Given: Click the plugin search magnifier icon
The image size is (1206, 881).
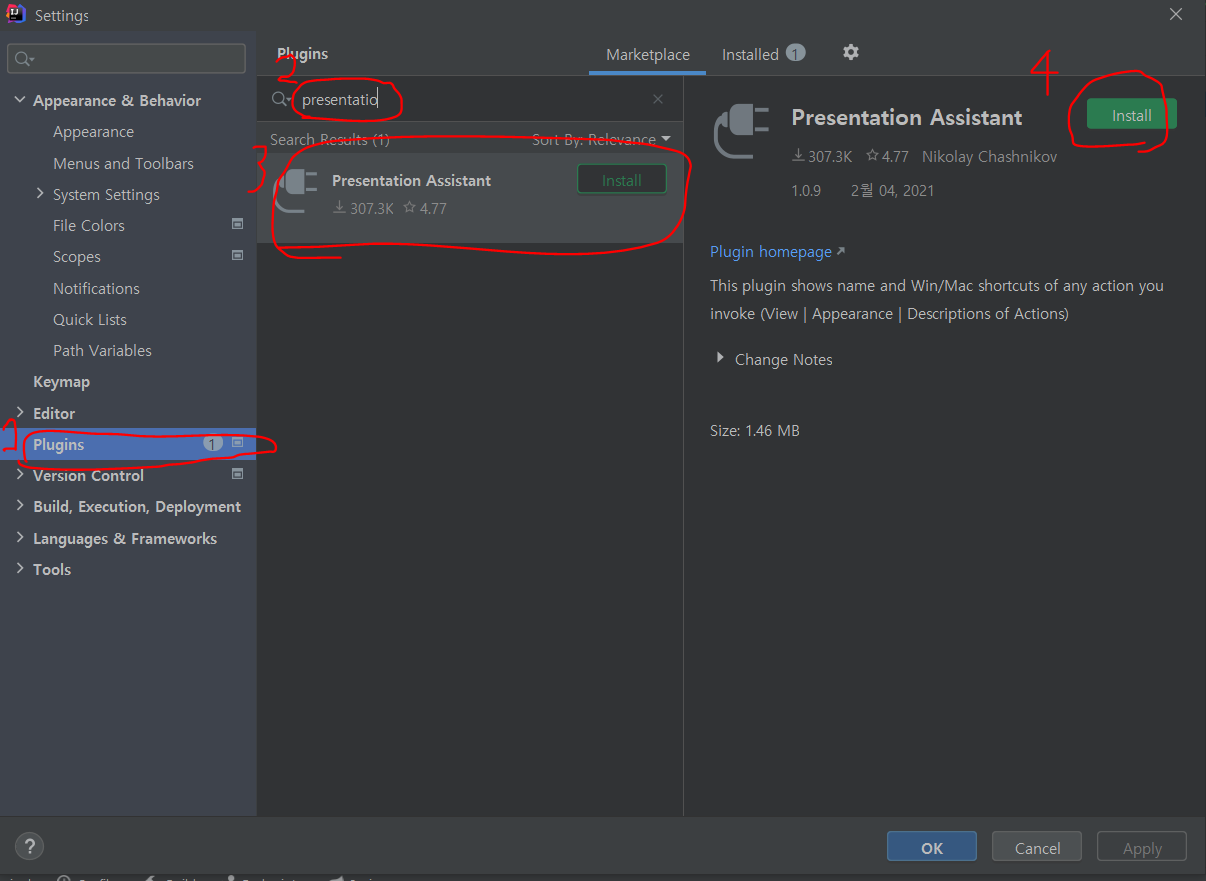Looking at the screenshot, I should (x=281, y=99).
